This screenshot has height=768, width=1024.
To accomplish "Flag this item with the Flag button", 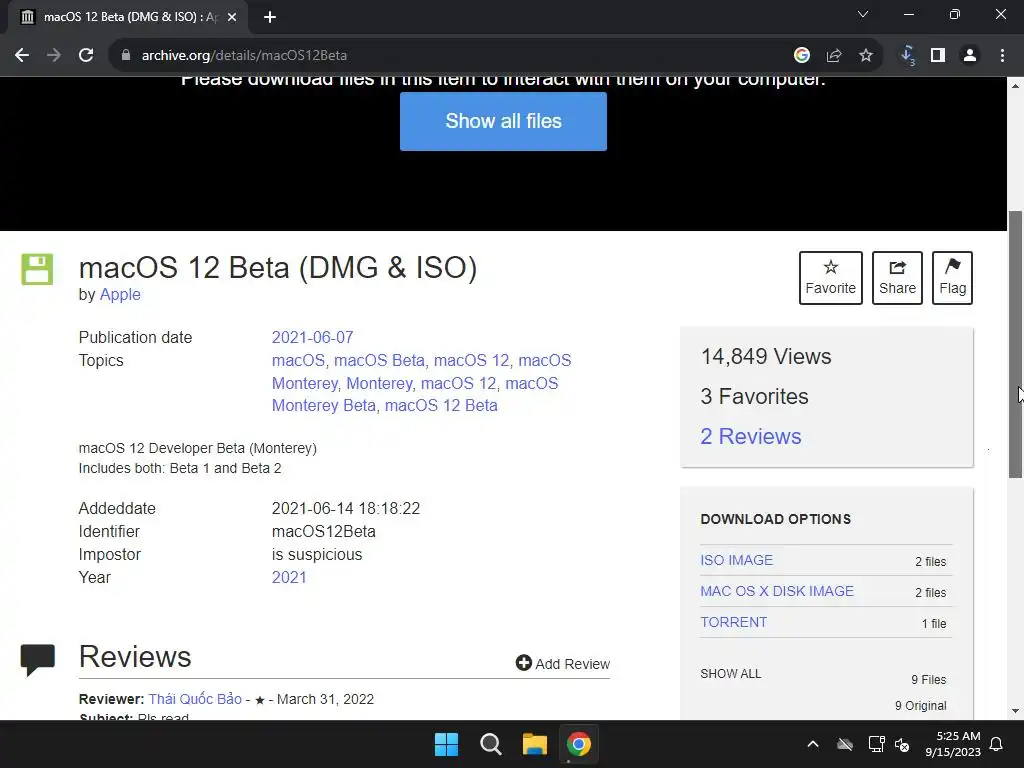I will point(952,278).
